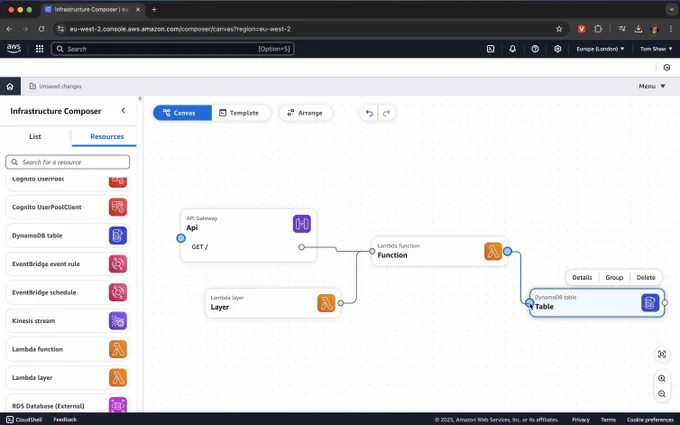Select the Kinesis stream resource label
Image resolution: width=680 pixels, height=425 pixels.
click(33, 321)
